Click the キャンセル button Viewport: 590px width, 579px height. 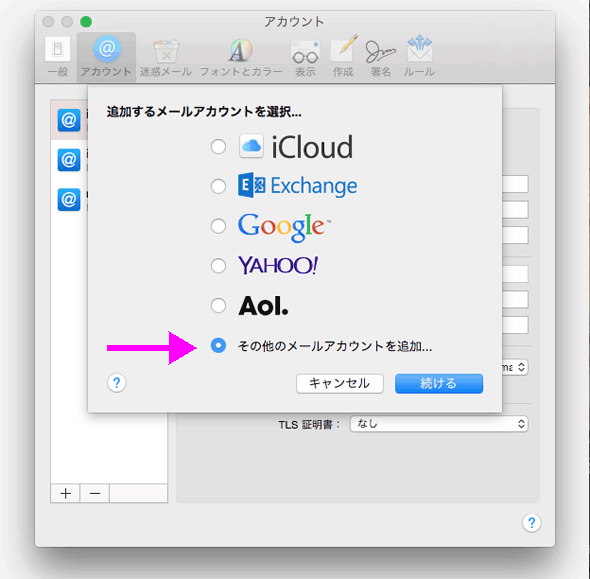pyautogui.click(x=340, y=384)
